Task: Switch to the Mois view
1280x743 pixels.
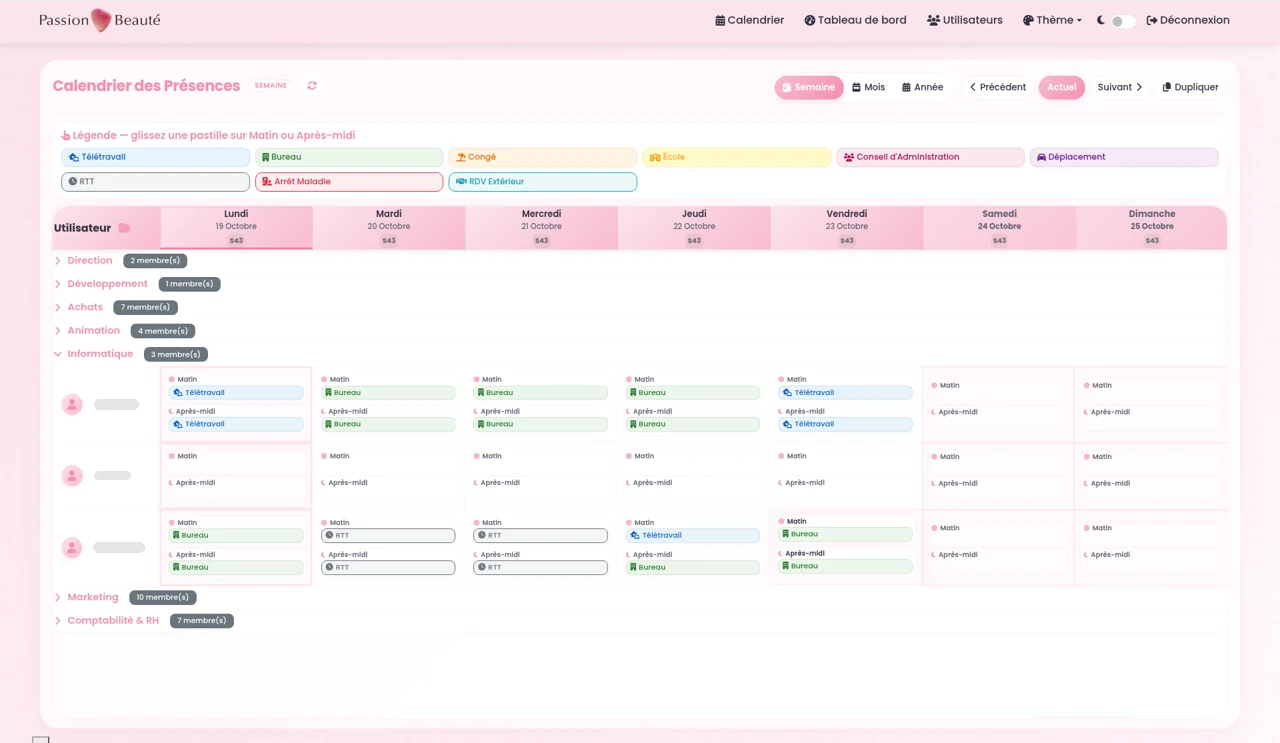Action: [x=869, y=87]
